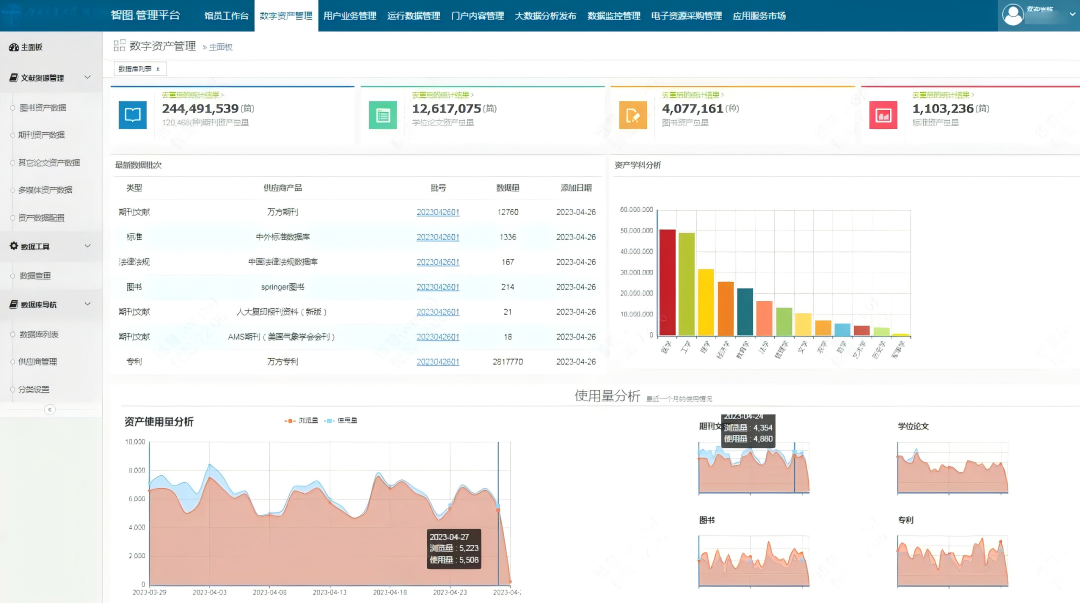Viewport: 1080px width, 603px height.
Task: Click the 资产学科分析 panel title
Action: click(637, 165)
